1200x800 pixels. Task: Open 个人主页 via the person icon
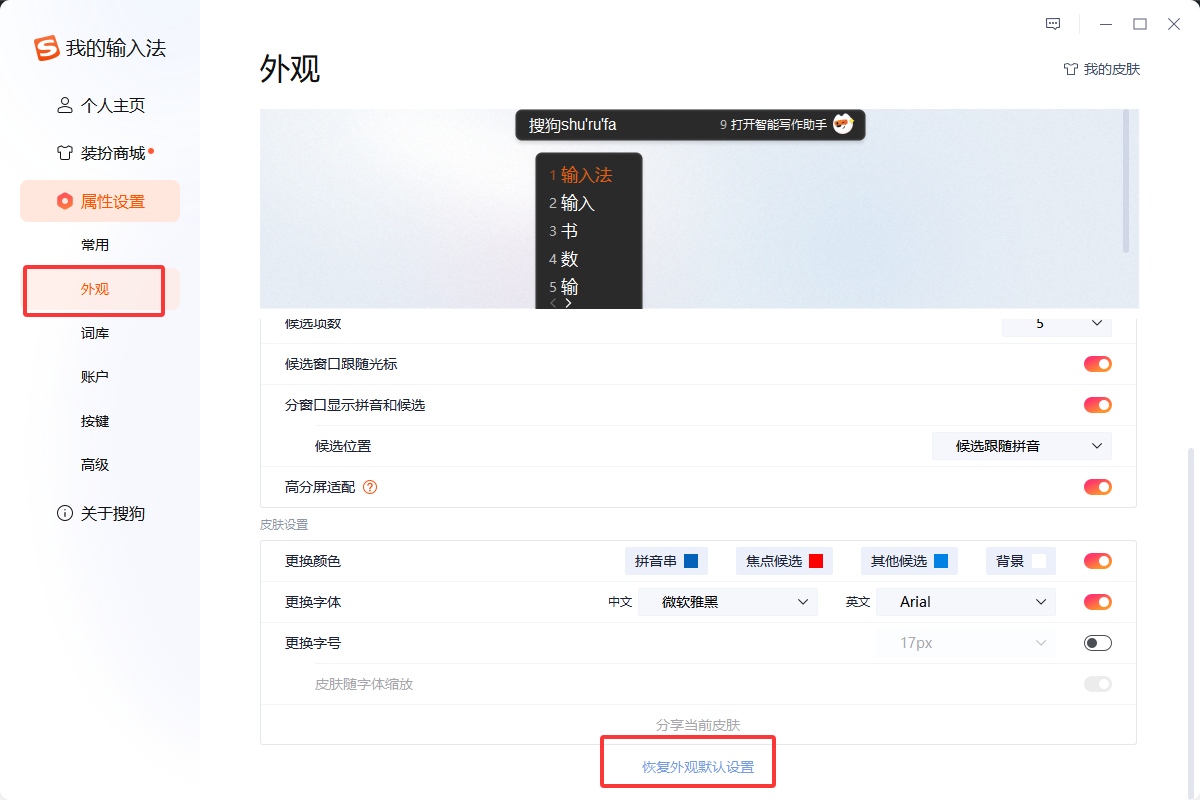pos(62,104)
